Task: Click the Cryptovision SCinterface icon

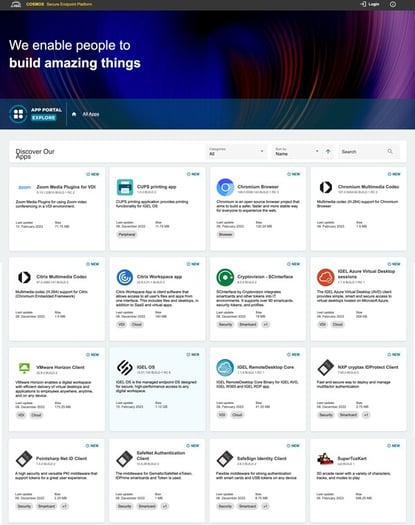Action: coord(225,277)
